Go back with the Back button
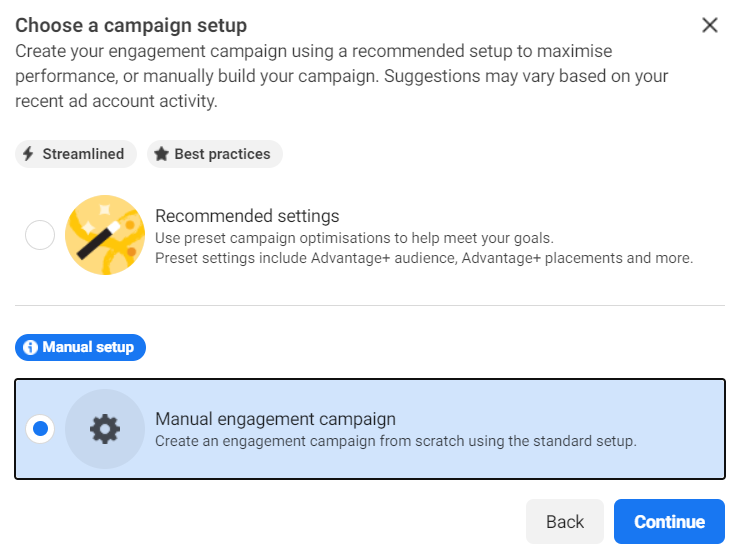739x551 pixels. click(565, 521)
